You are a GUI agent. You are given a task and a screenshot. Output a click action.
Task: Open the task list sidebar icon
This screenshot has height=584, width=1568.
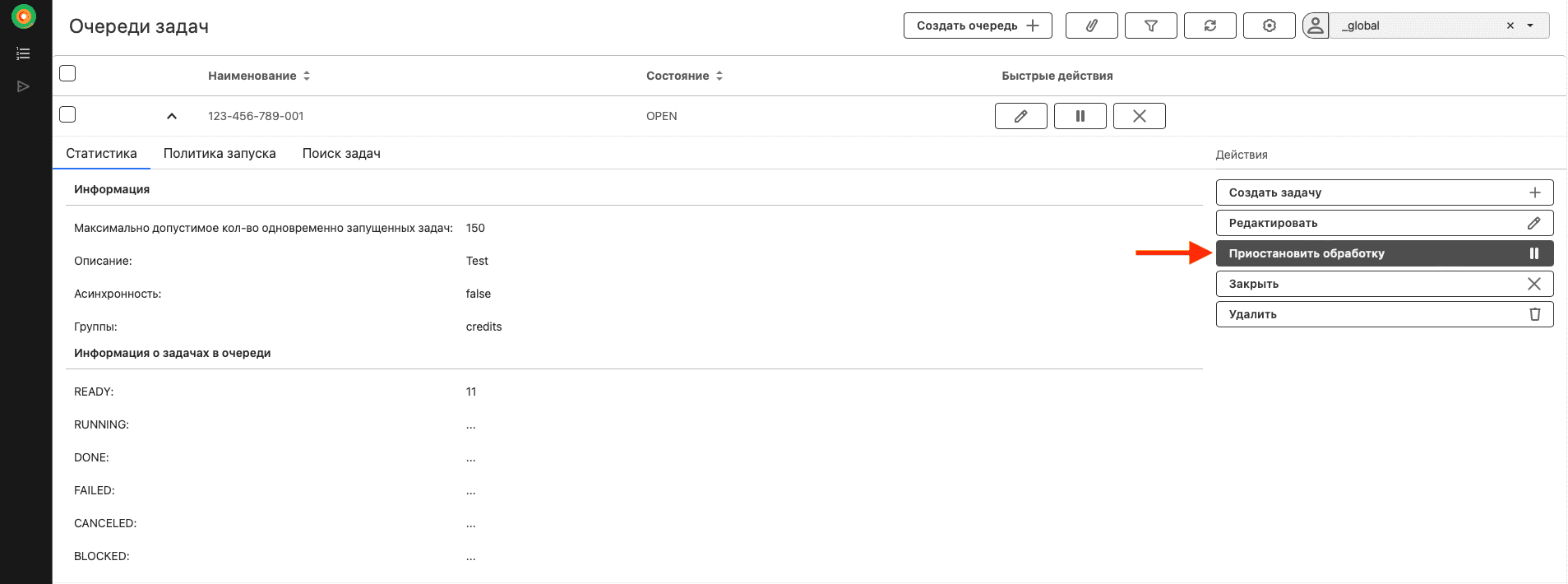(x=23, y=53)
